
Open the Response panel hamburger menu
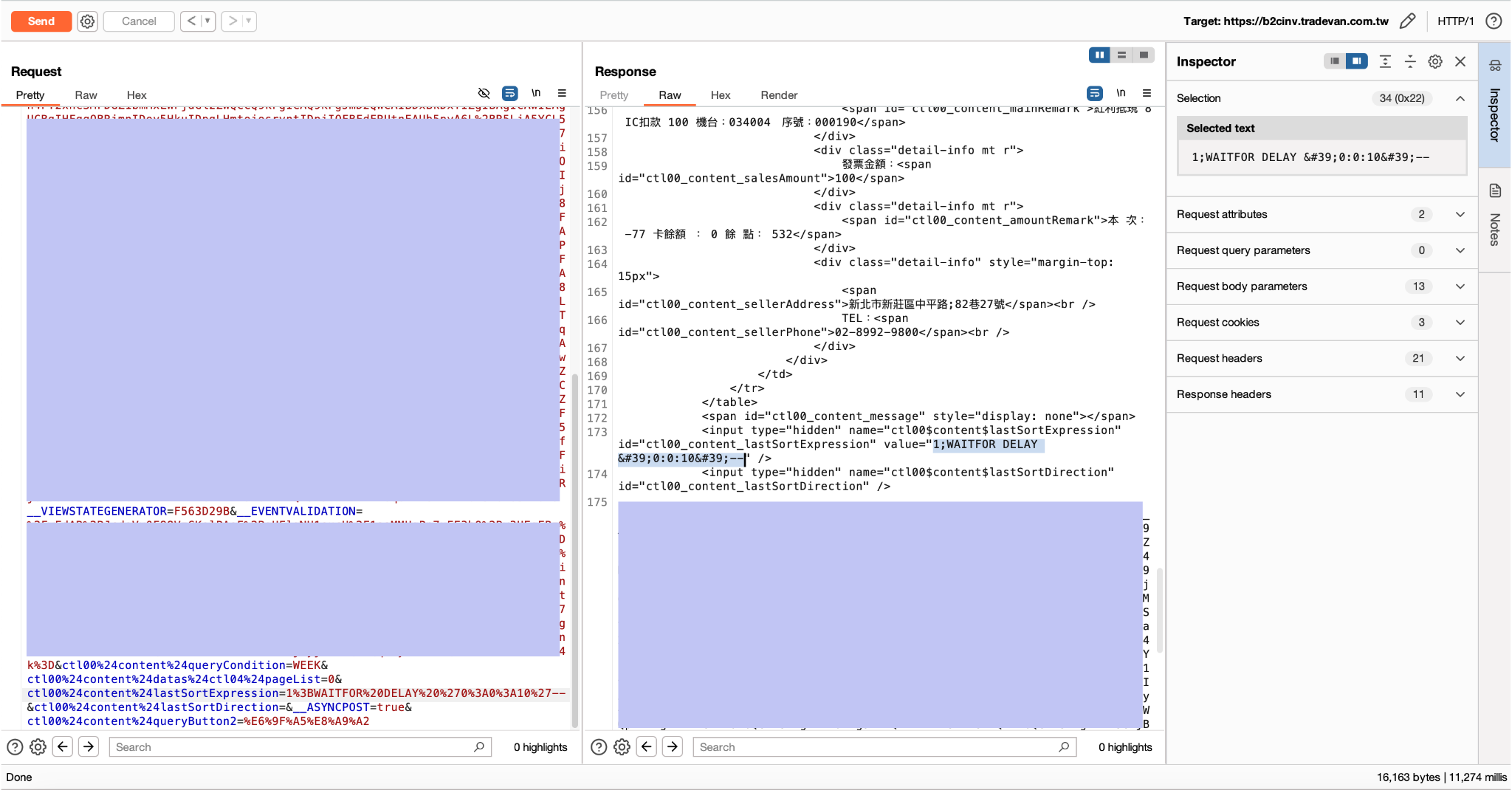tap(1147, 93)
